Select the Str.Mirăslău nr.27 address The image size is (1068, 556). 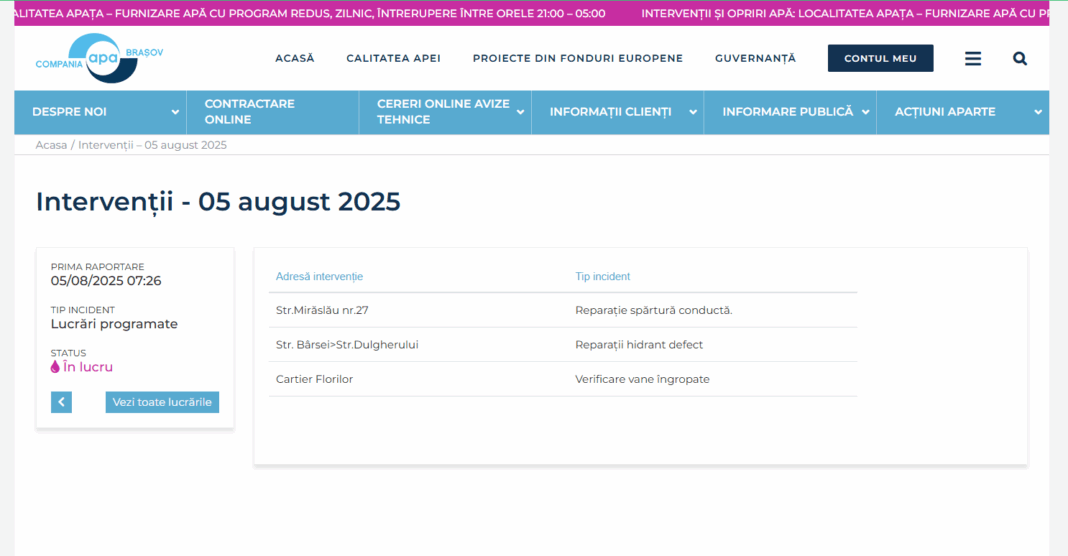coord(322,310)
